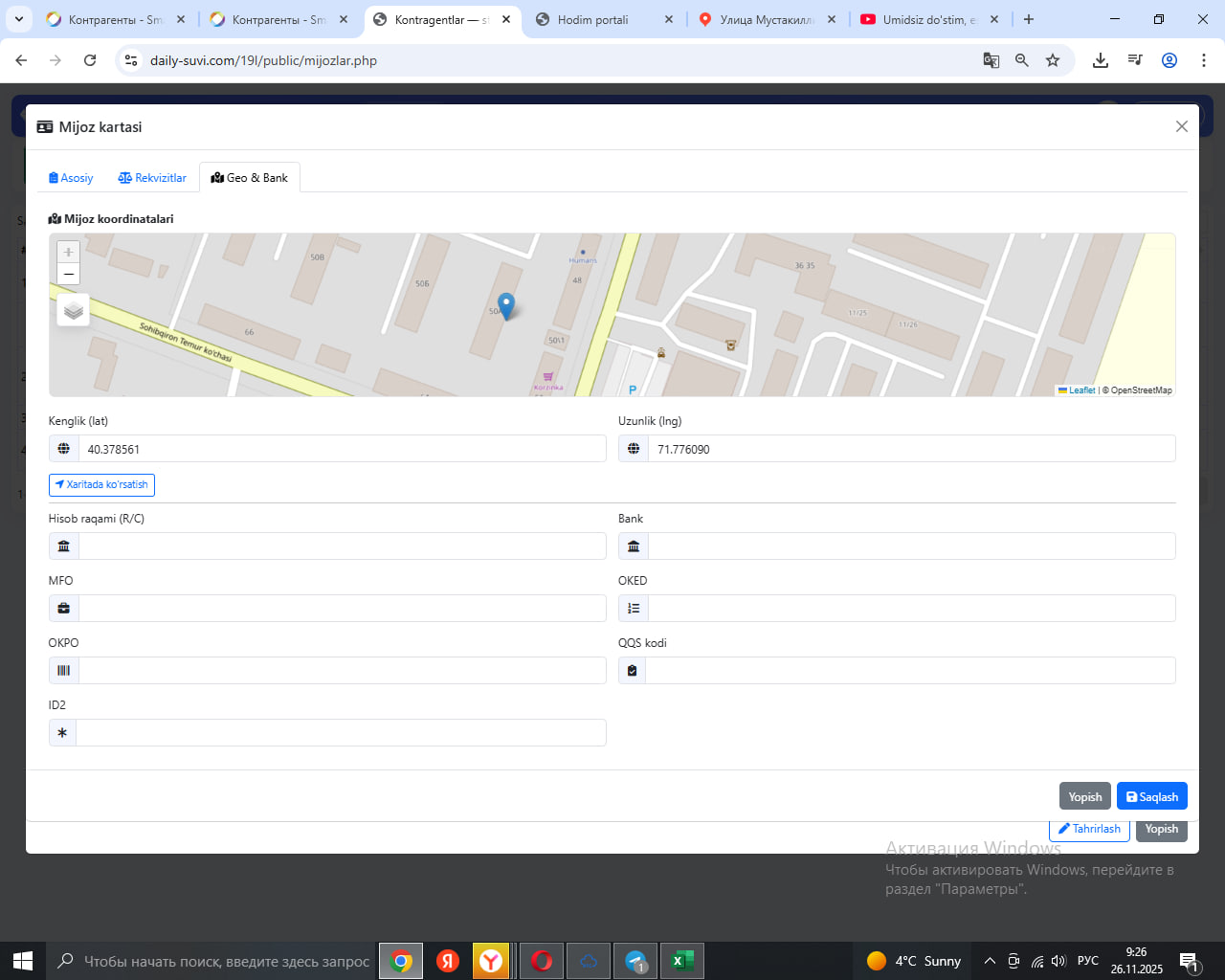Open the Chrome three-dot menu

point(1203,60)
